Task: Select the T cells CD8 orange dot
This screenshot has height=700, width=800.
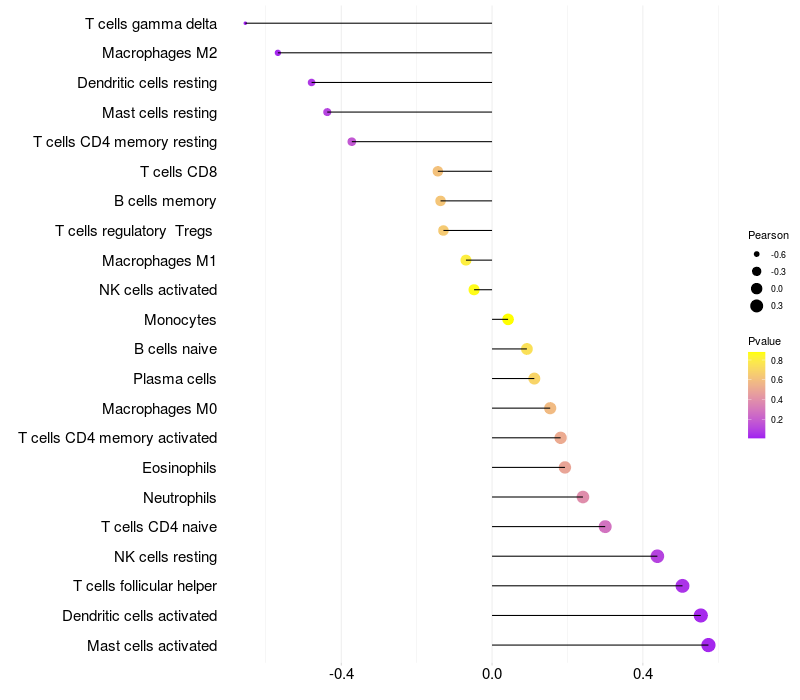Action: coord(438,171)
